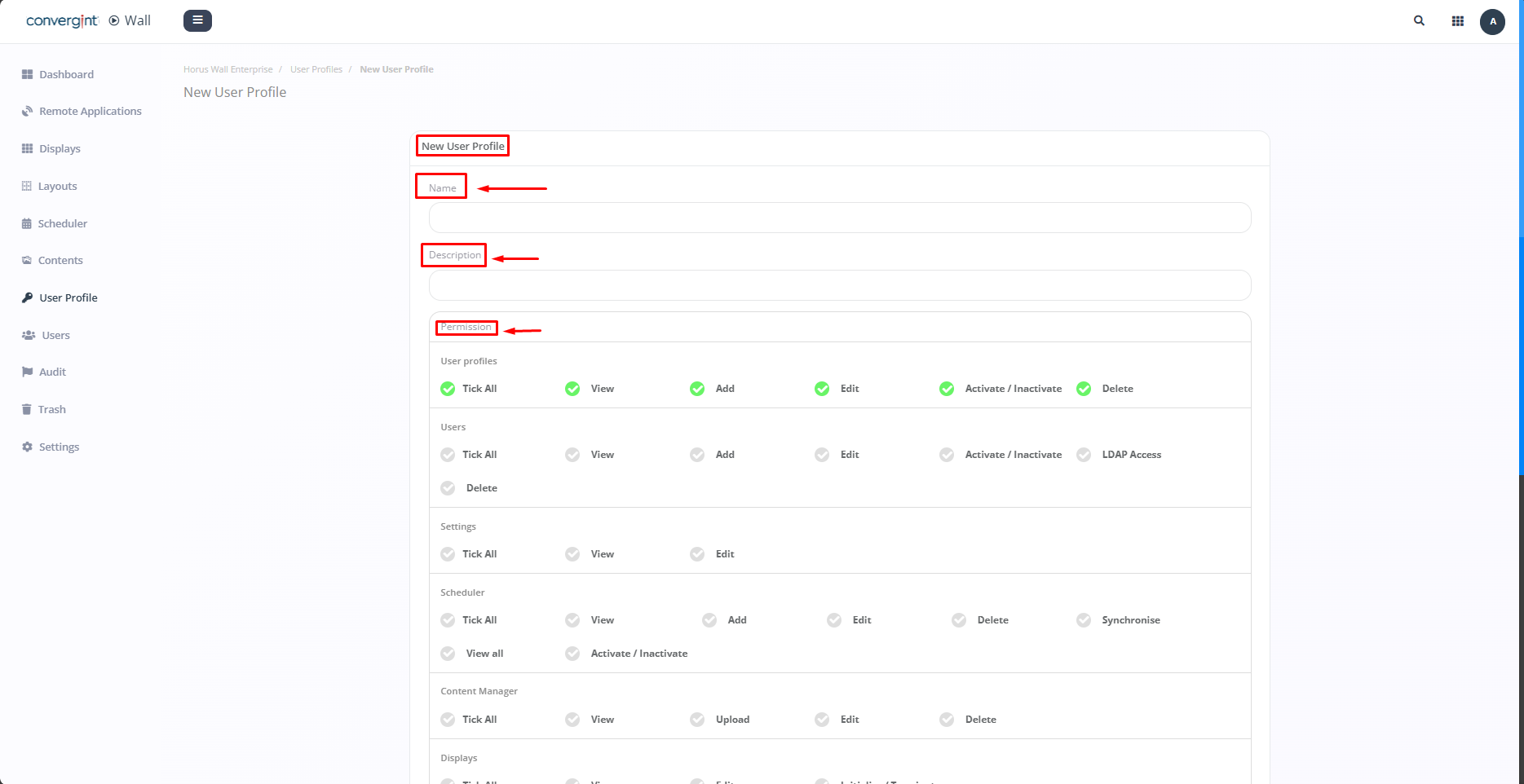Uncheck Tick All under User profiles
The width and height of the screenshot is (1524, 784).
point(448,389)
